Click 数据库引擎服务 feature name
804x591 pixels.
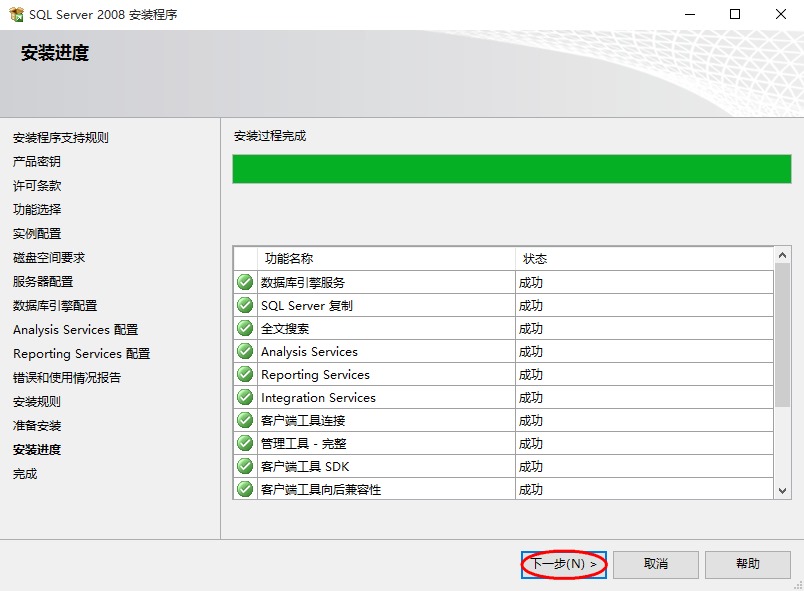click(303, 282)
